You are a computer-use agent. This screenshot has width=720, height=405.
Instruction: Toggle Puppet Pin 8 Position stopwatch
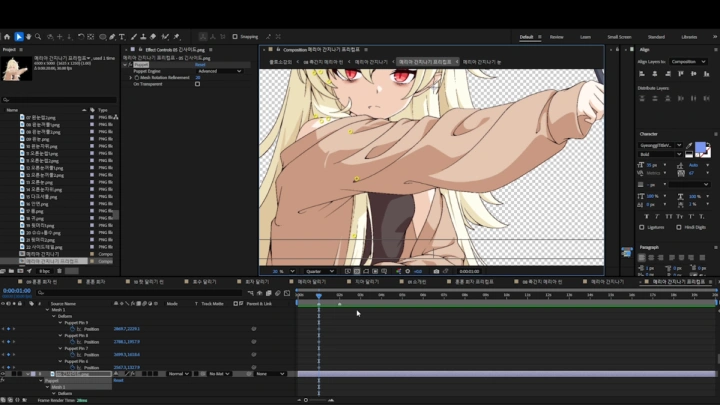click(73, 342)
